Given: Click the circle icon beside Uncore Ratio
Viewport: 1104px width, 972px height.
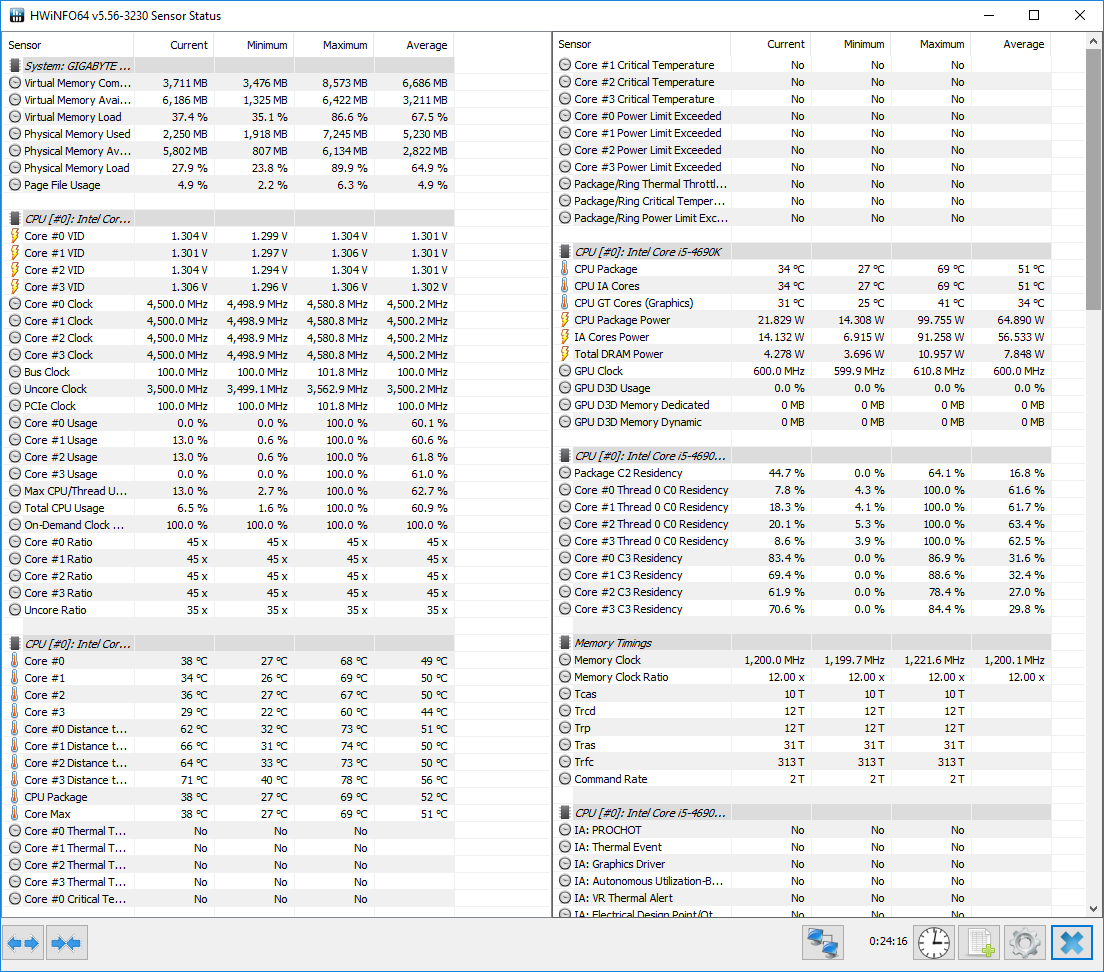Looking at the screenshot, I should pos(15,610).
